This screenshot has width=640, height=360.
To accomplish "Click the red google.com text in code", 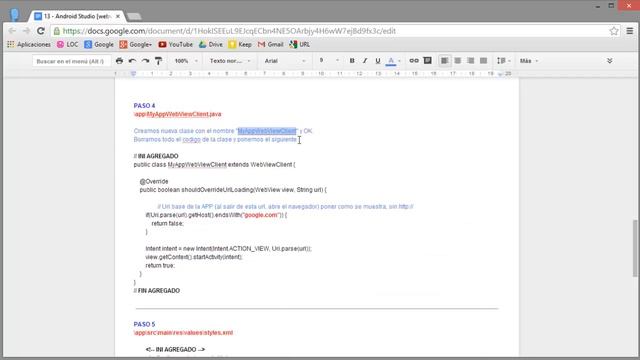I will click(x=261, y=215).
